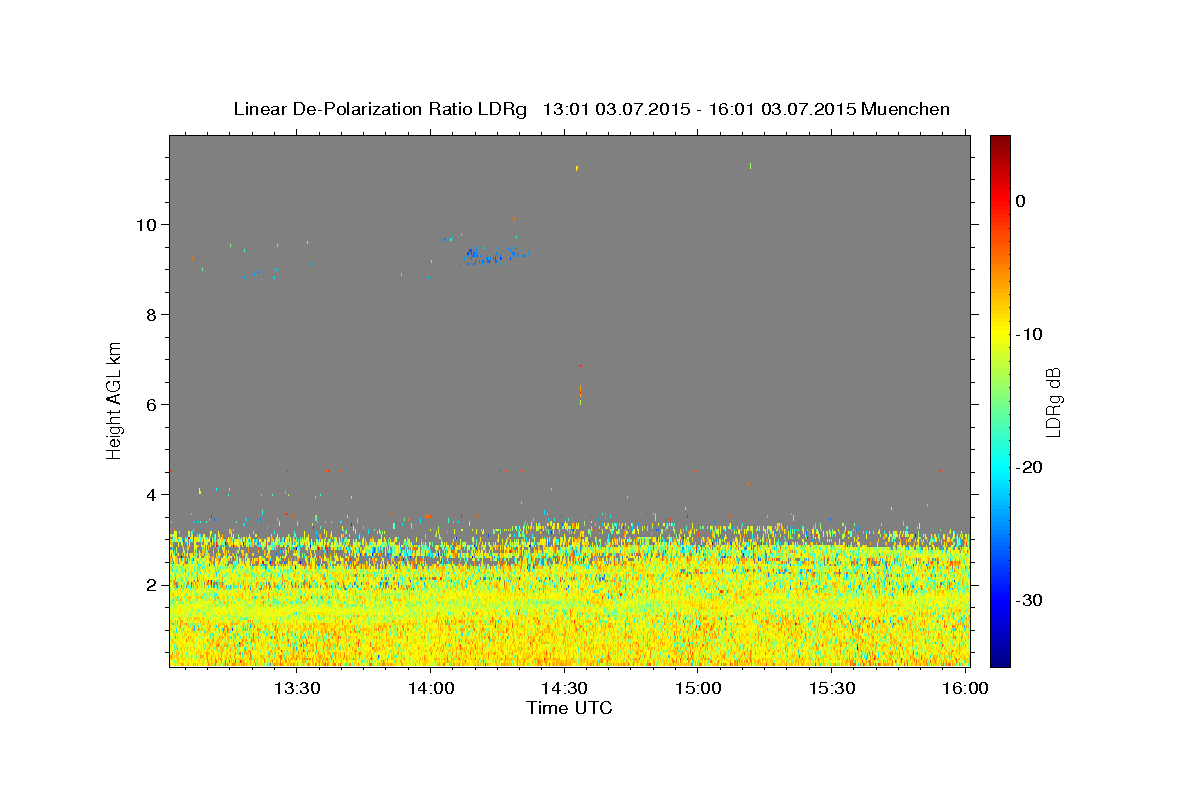Viewport: 1200px width, 800px height.
Task: Click the colorbar value -20
Action: point(1029,467)
